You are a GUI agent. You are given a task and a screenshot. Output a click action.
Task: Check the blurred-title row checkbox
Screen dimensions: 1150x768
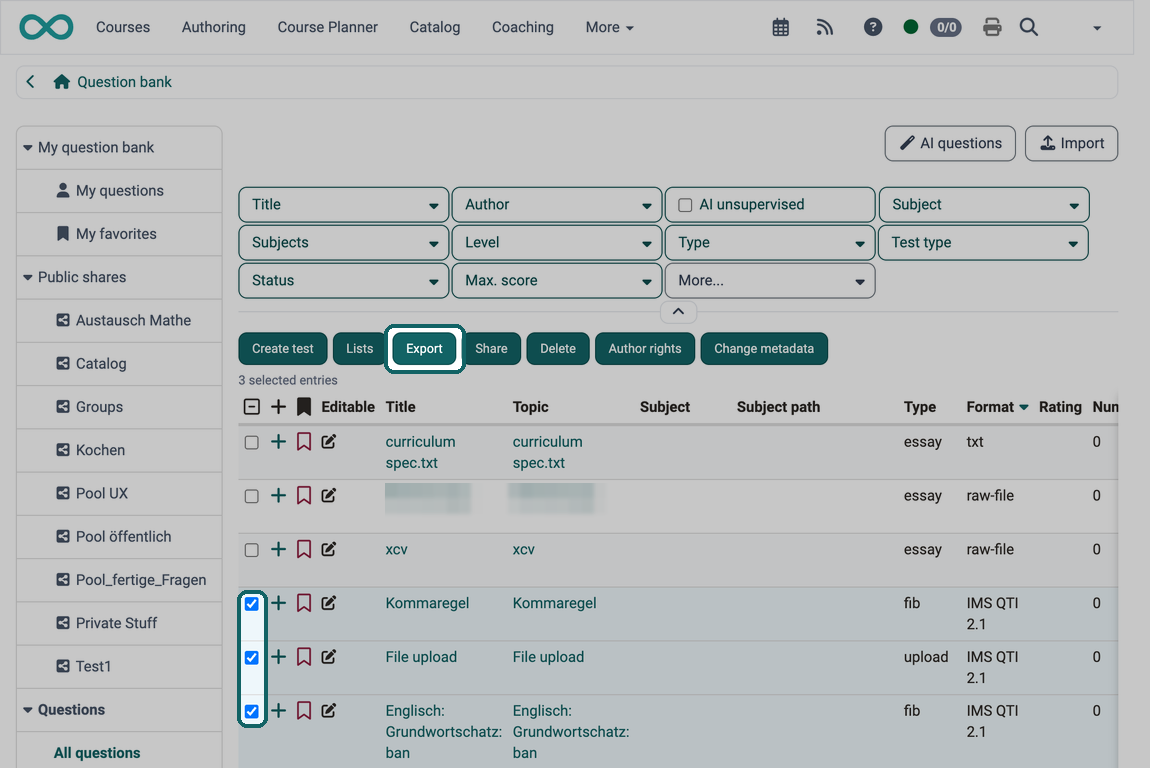[x=252, y=496]
